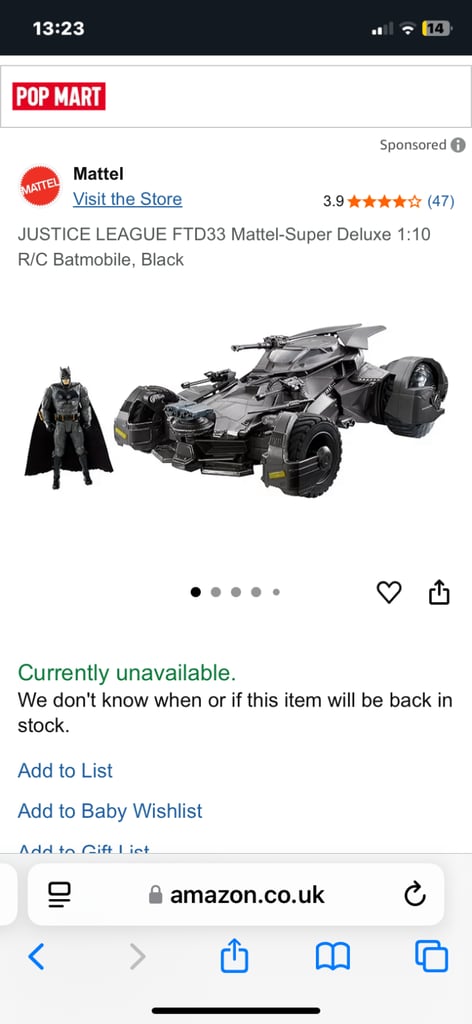Image resolution: width=472 pixels, height=1024 pixels.
Task: Open Safari bookmarks icon
Action: click(333, 957)
